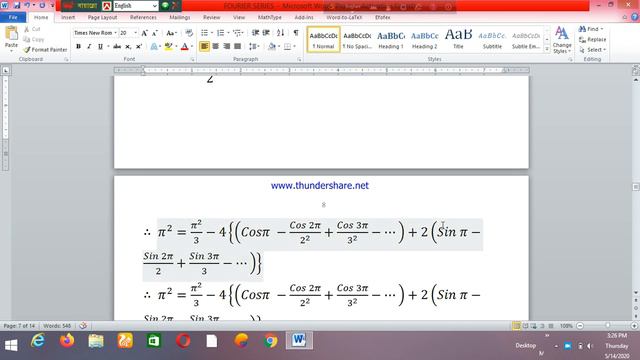
Task: Switch to the Review tab
Action: pos(211,17)
